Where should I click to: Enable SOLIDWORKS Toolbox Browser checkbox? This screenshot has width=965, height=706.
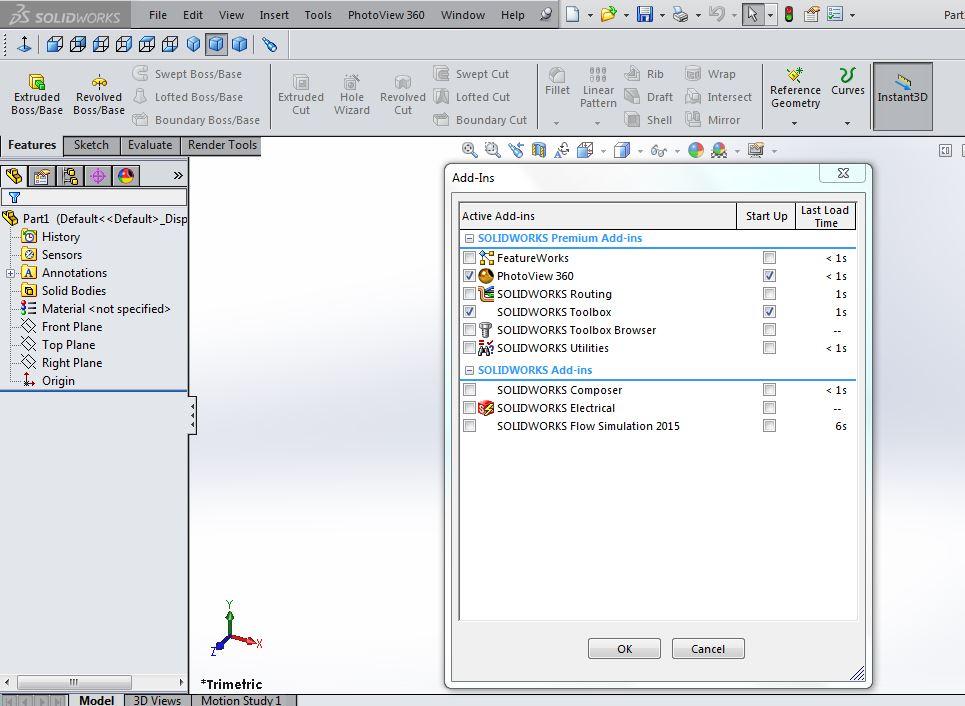[470, 329]
